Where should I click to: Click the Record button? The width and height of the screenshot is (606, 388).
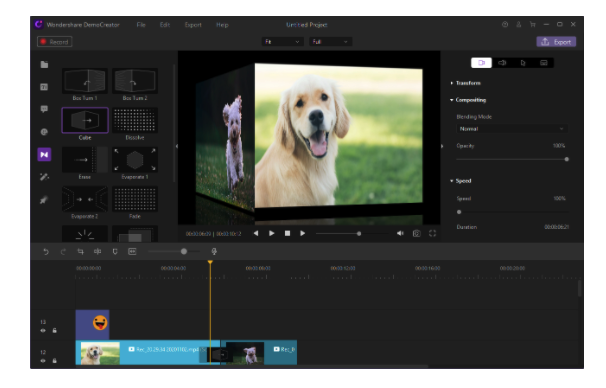(x=54, y=42)
